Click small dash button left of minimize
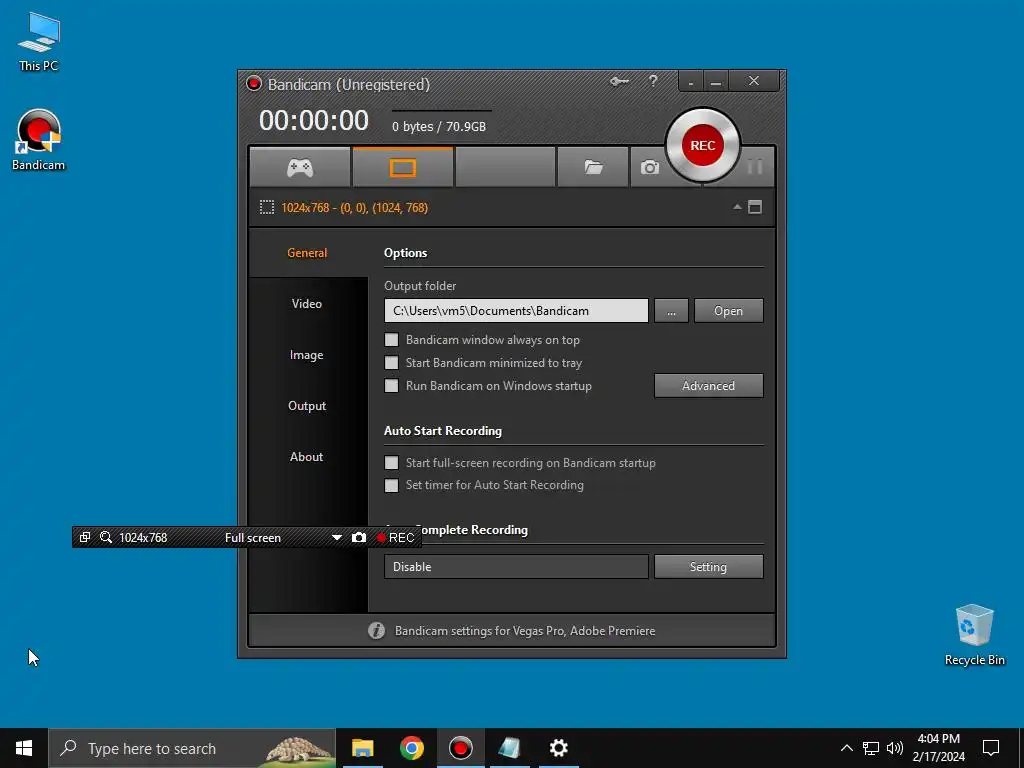The width and height of the screenshot is (1024, 768). [x=691, y=82]
